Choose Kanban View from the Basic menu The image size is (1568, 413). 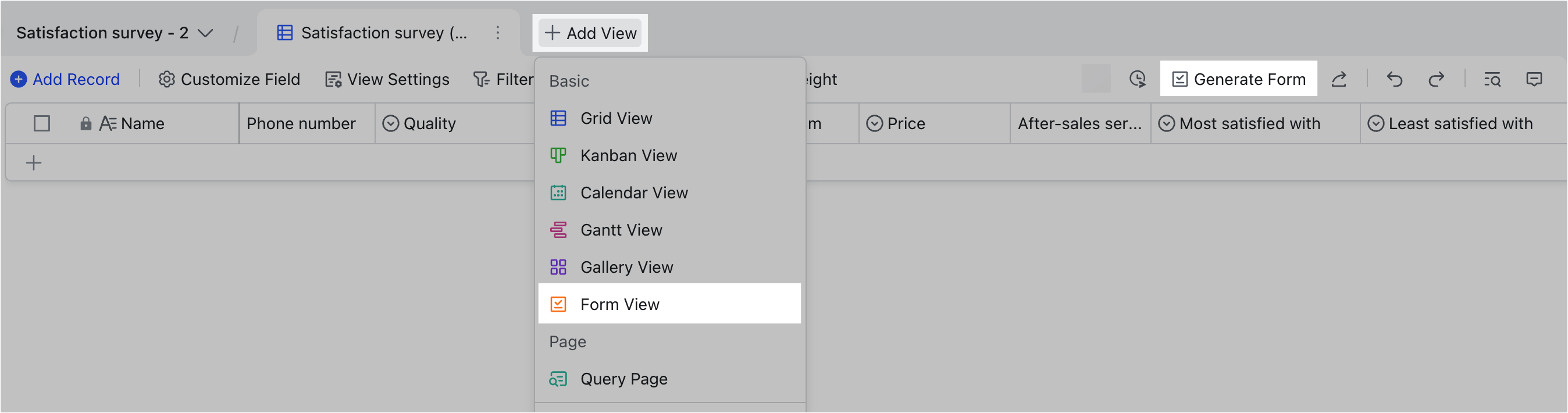(x=628, y=155)
